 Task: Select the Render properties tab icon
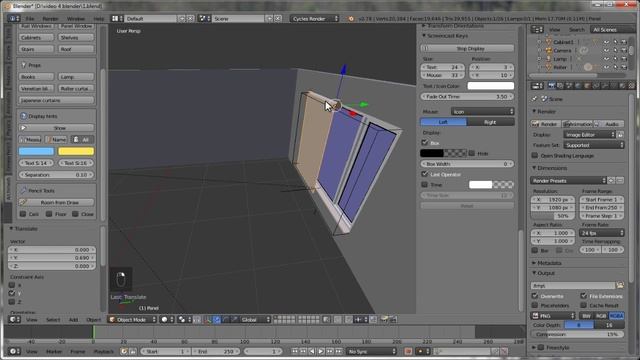click(x=551, y=86)
